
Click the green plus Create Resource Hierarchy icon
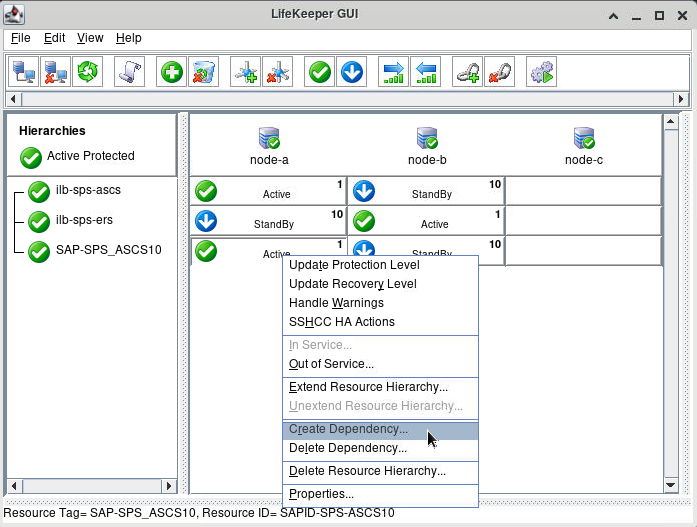[x=172, y=72]
